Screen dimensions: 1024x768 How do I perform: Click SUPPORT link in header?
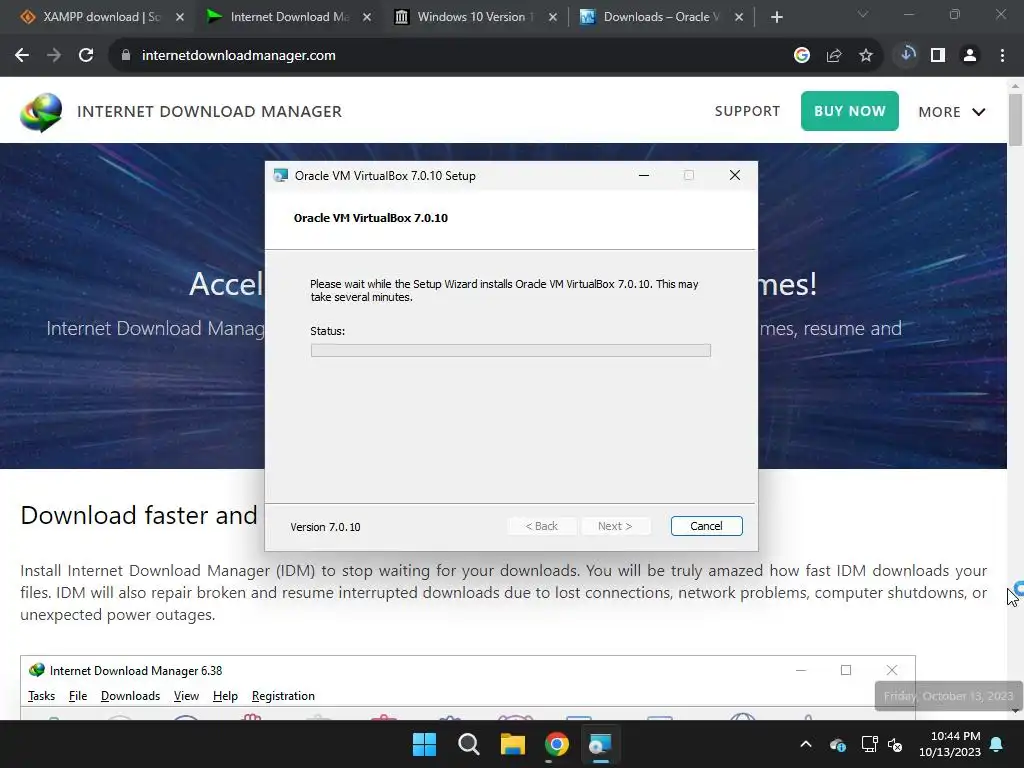pyautogui.click(x=747, y=112)
